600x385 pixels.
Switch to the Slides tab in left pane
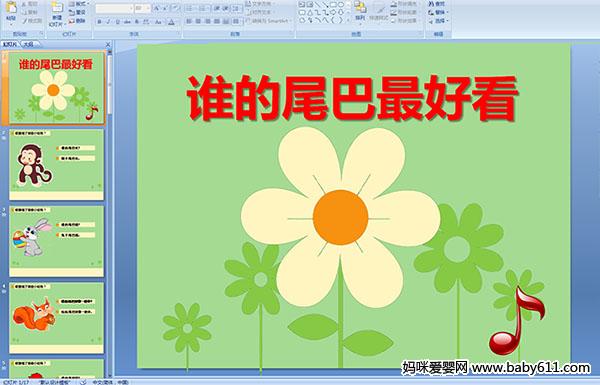coord(10,44)
